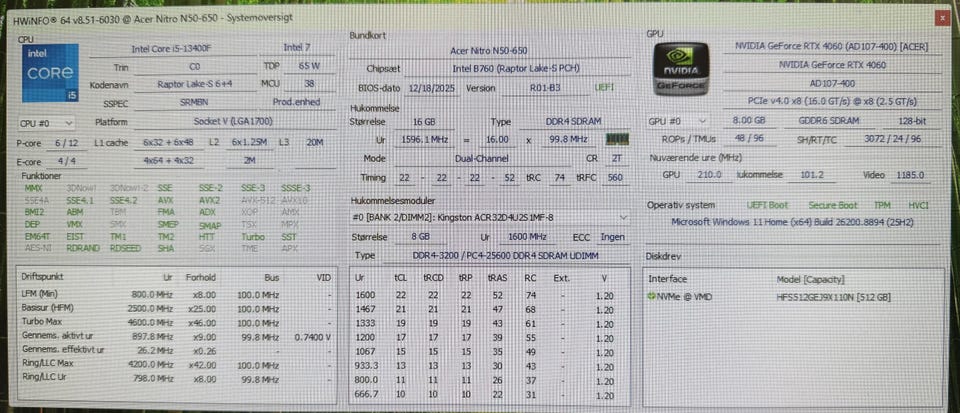The width and height of the screenshot is (960, 413).
Task: Close the HWiNFO system summary window
Action: point(940,18)
